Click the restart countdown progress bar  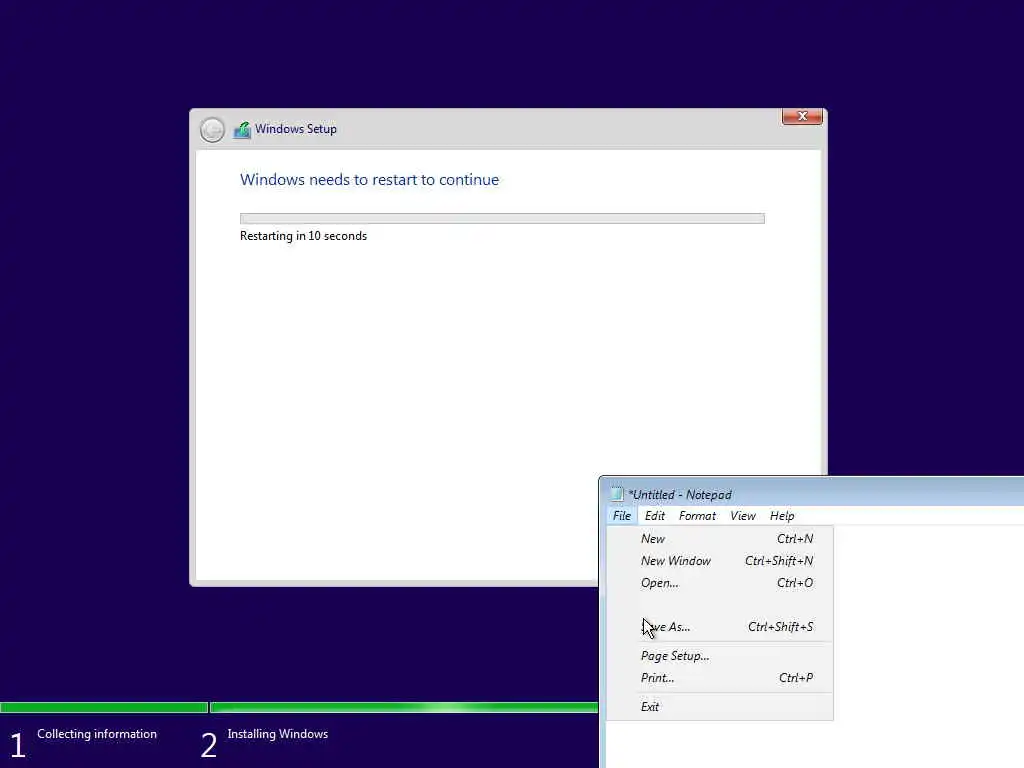502,218
